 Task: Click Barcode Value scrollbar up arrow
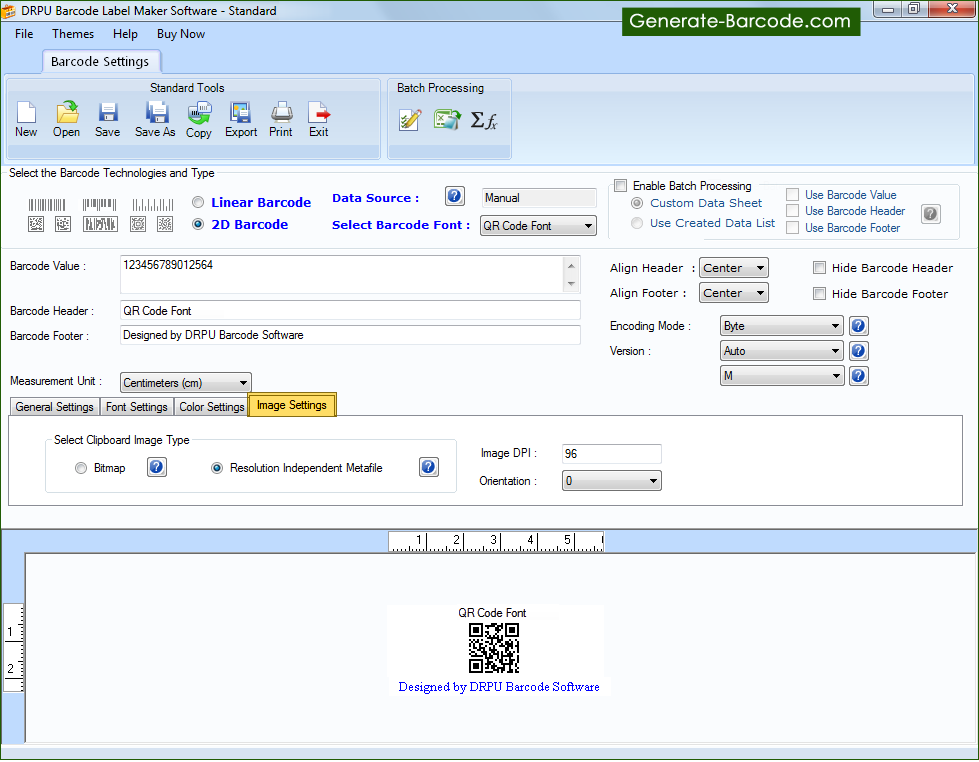coord(571,265)
